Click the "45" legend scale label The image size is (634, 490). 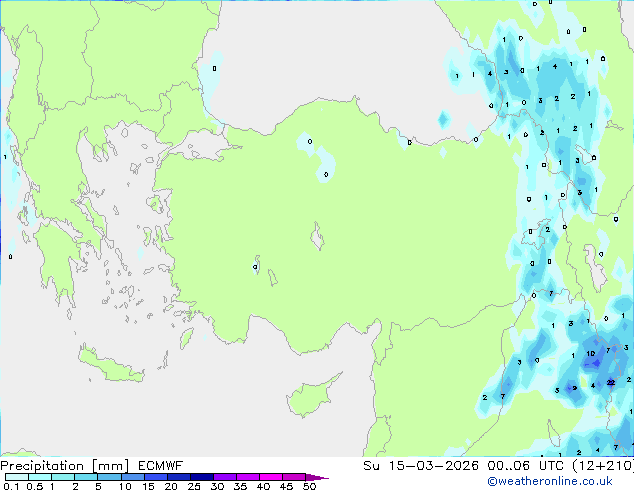coord(286,486)
